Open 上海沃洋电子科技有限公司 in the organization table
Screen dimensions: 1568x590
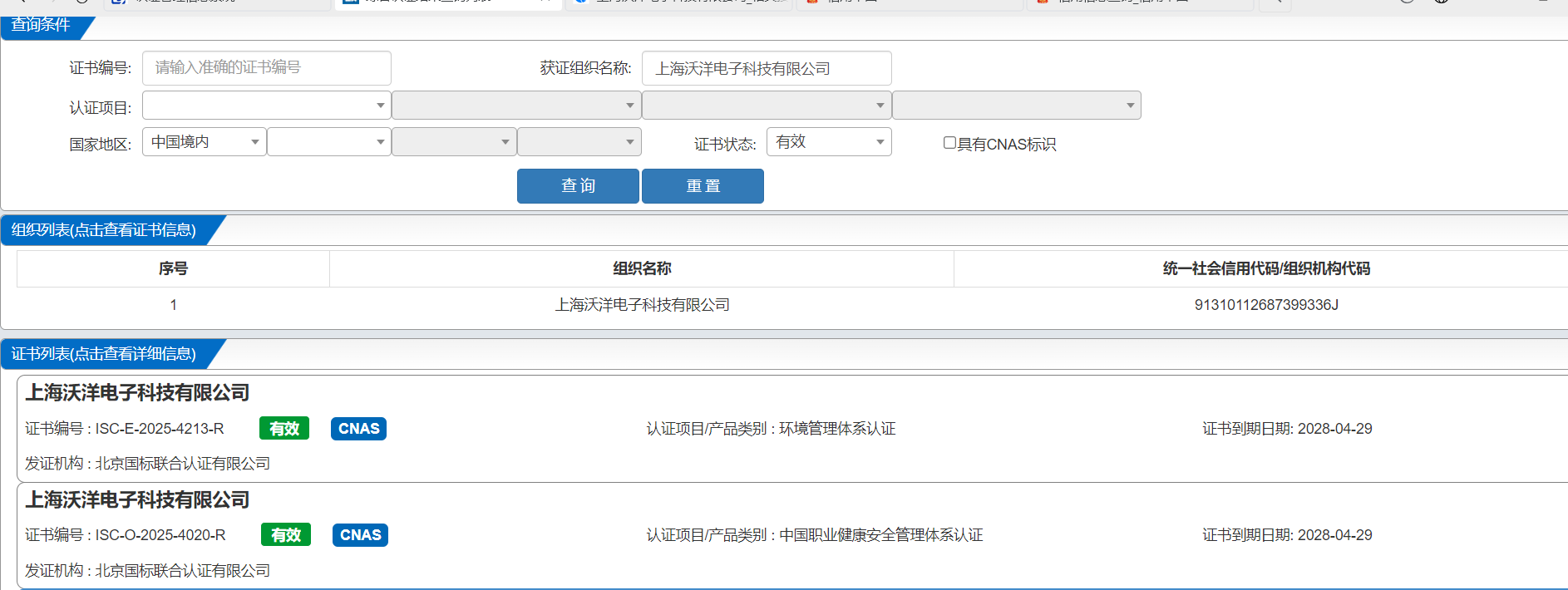tap(642, 305)
